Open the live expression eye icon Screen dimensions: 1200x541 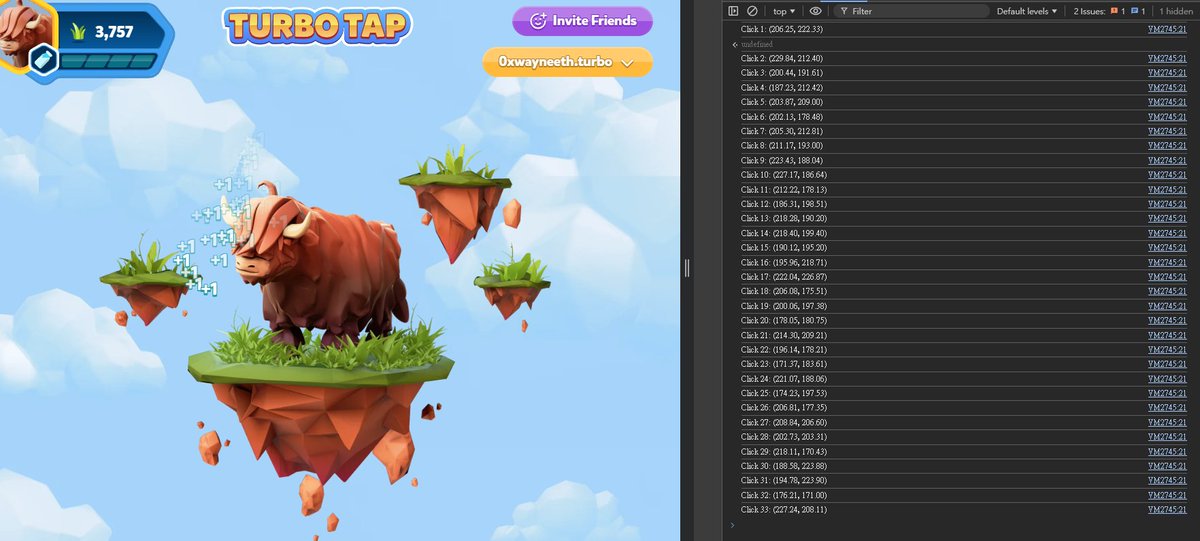coord(816,11)
